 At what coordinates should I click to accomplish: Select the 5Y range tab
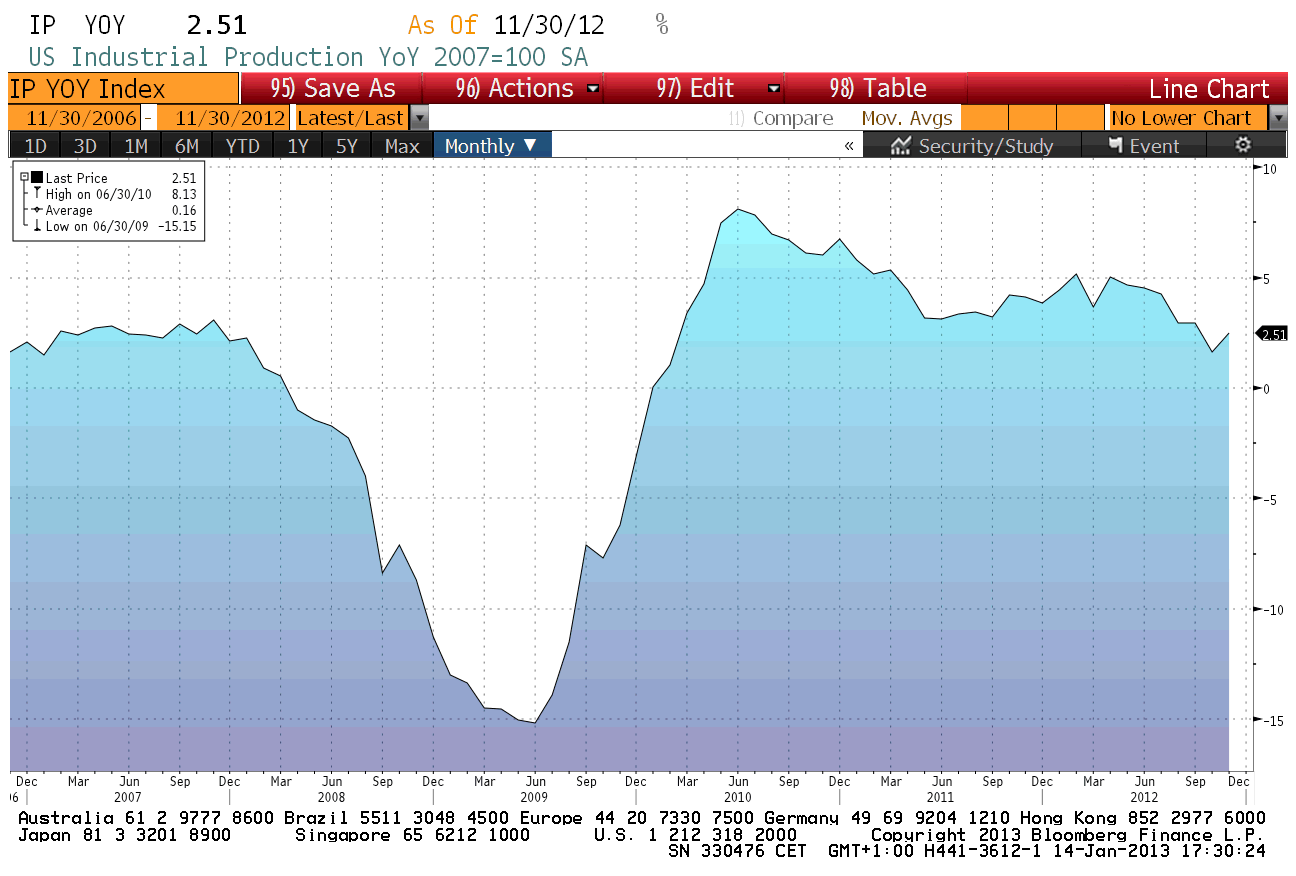[x=347, y=146]
